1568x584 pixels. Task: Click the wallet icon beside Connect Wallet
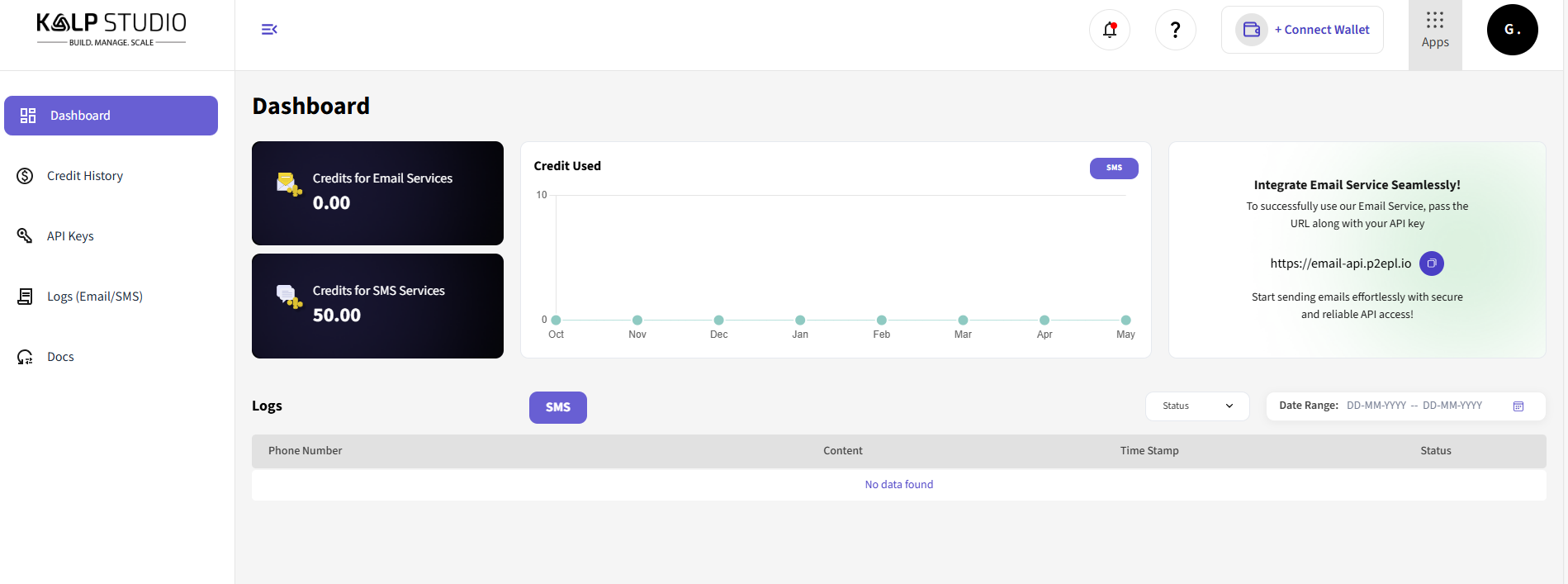(1251, 30)
